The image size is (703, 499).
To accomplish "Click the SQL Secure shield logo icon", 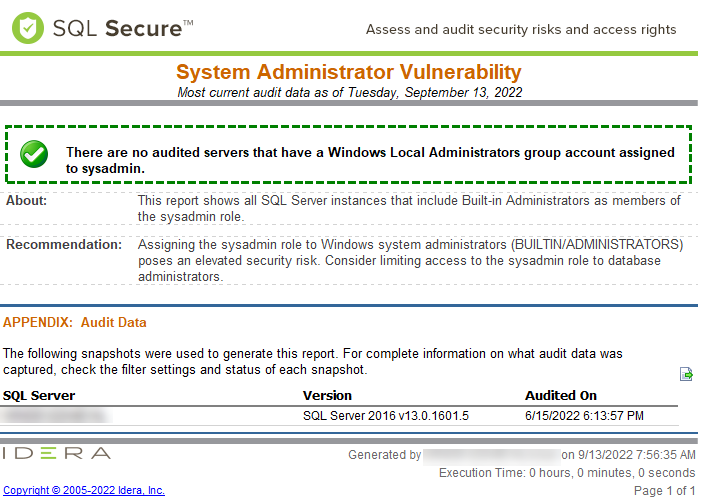I will [28, 28].
